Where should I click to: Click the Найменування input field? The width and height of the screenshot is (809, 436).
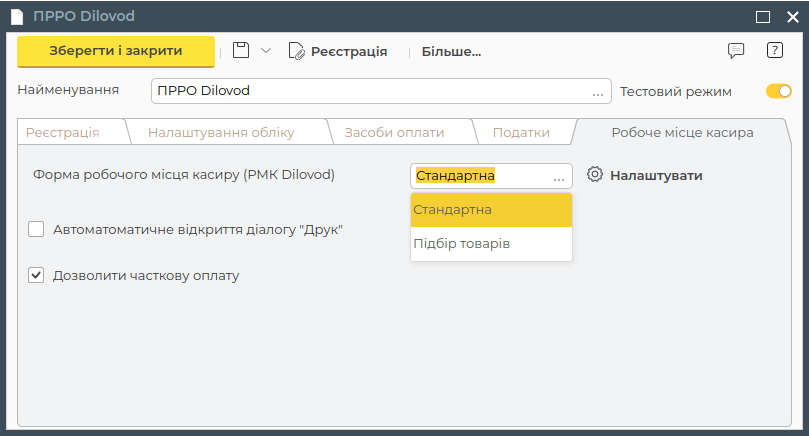381,91
